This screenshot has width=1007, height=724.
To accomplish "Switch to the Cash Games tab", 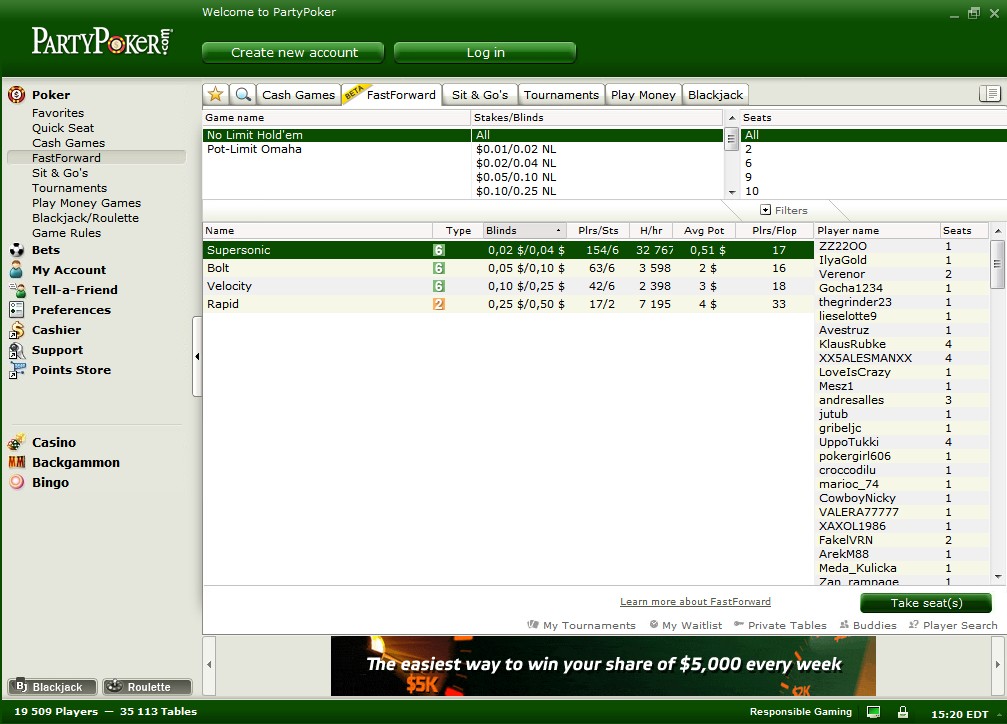I will (x=298, y=94).
